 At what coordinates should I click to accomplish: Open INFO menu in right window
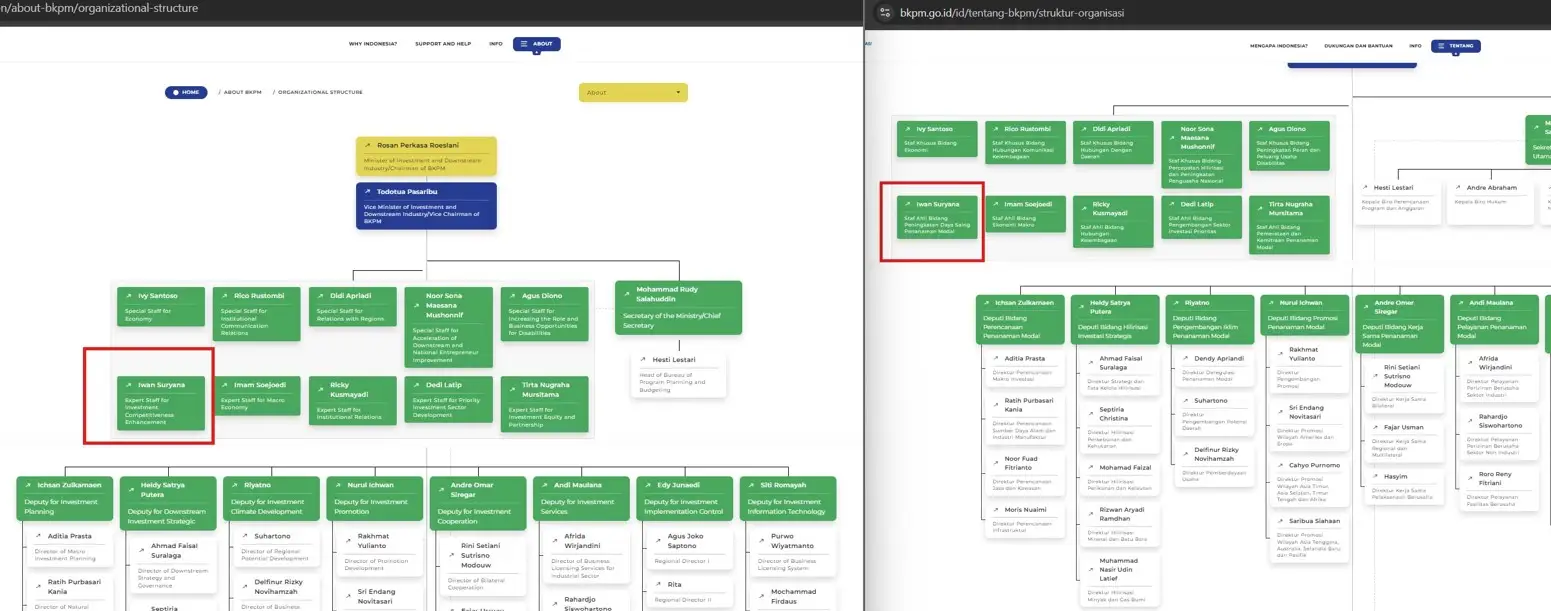tap(1415, 46)
